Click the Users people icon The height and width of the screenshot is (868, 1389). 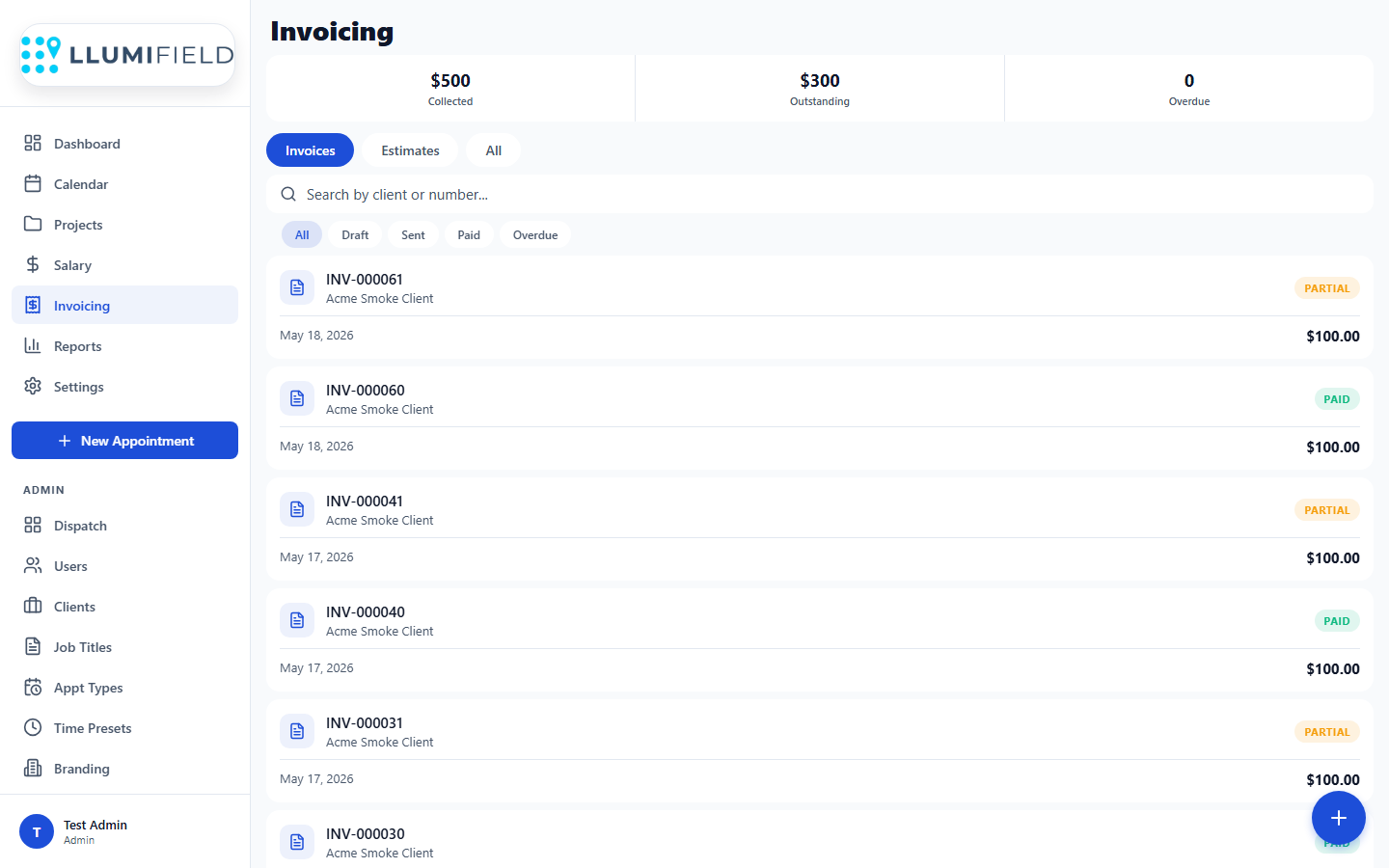point(33,565)
